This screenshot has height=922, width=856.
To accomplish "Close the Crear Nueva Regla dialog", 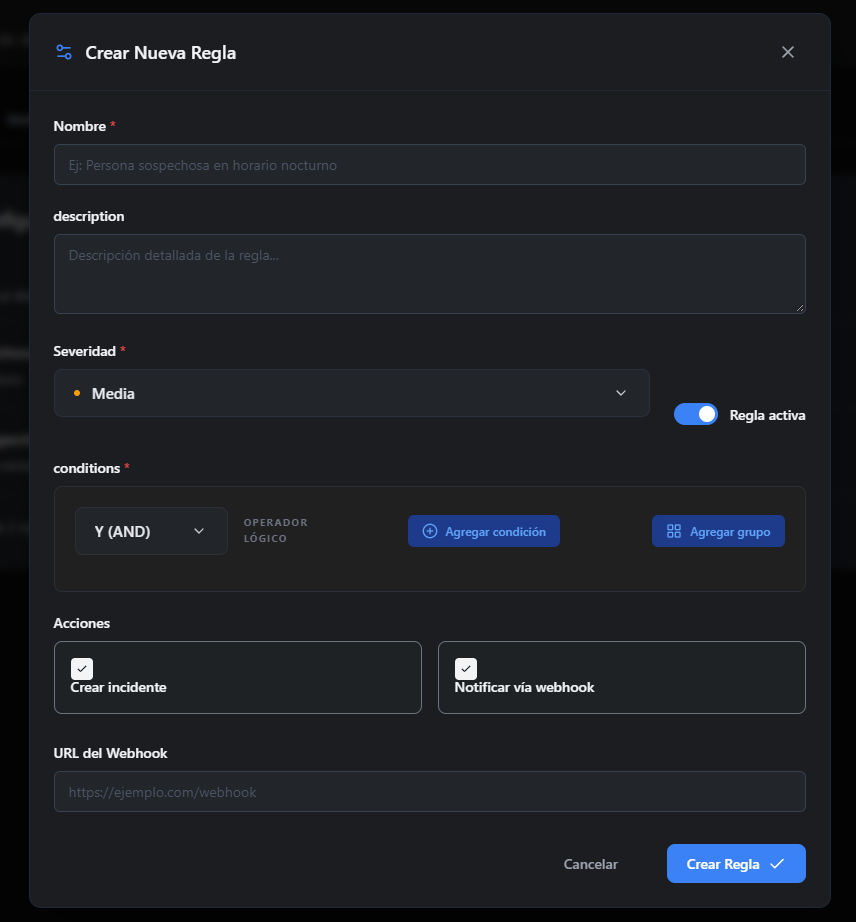I will pos(788,52).
